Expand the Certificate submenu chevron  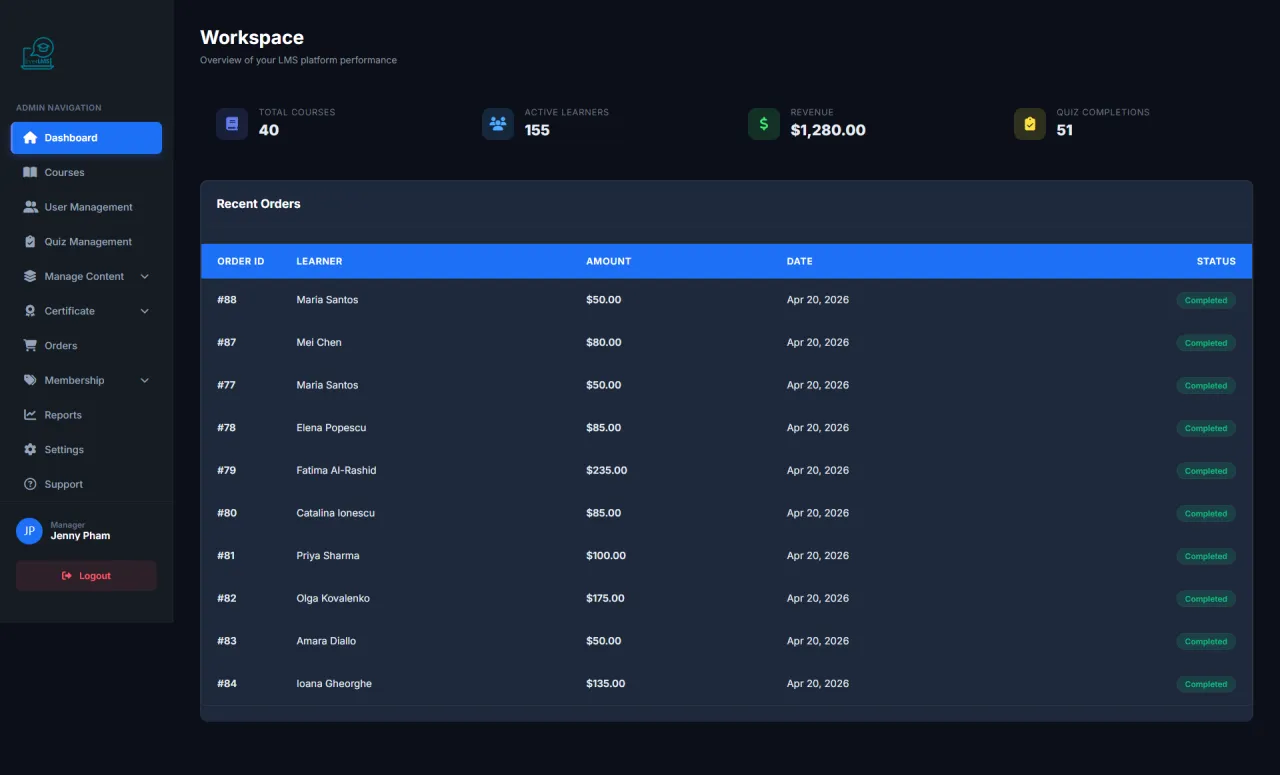pos(144,311)
